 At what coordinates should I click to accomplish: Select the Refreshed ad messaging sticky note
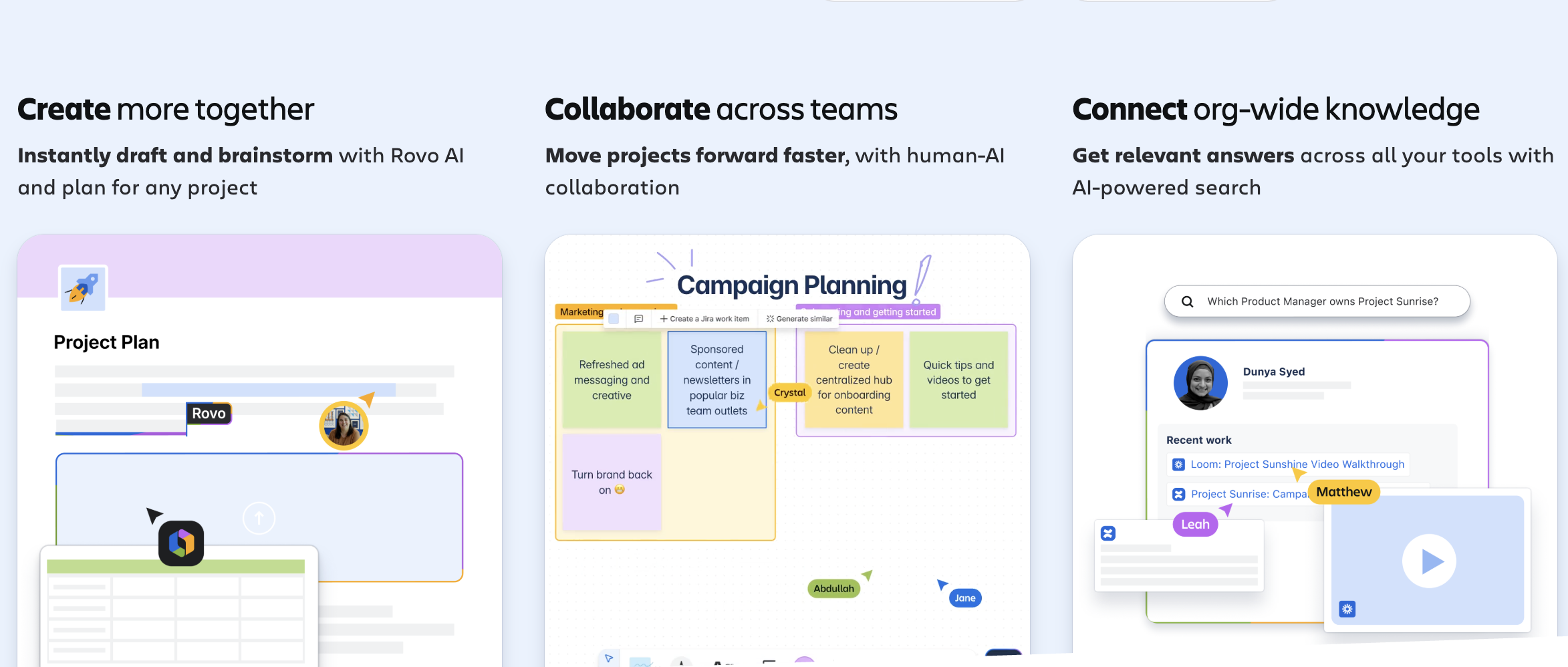[612, 380]
